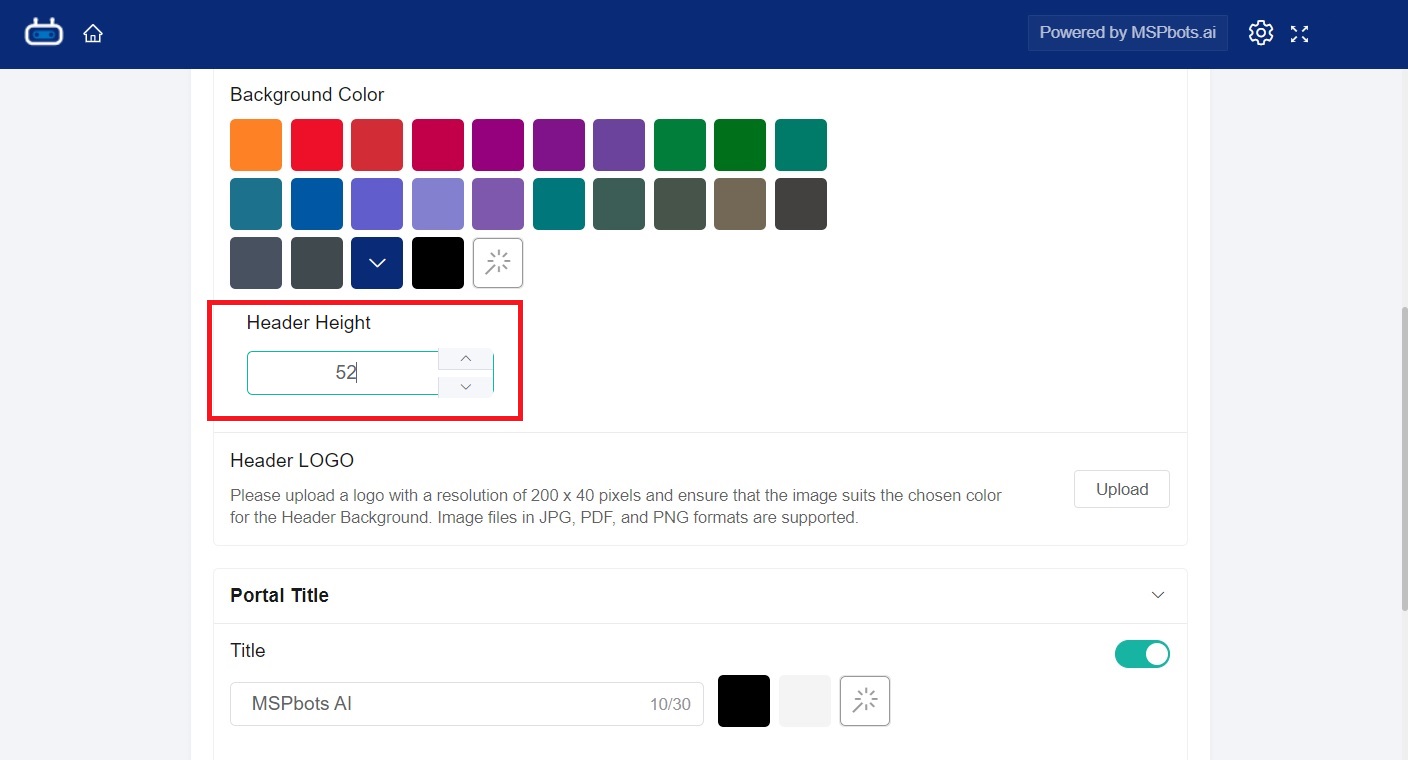The width and height of the screenshot is (1408, 760).
Task: Collapse the Portal Title section
Action: point(1157,595)
